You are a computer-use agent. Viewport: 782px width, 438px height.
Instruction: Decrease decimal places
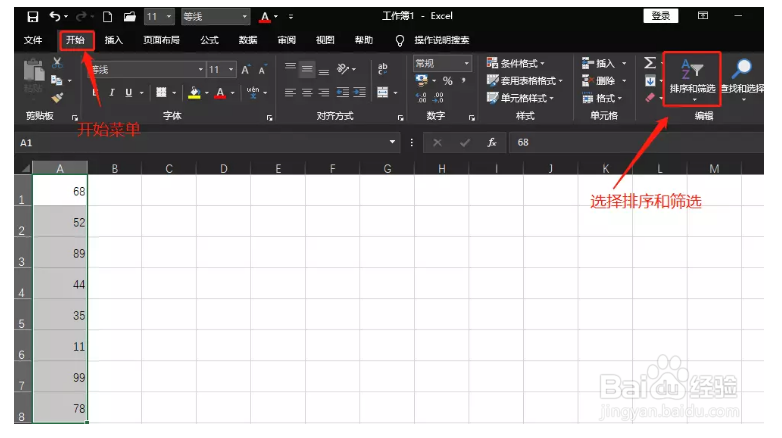(x=438, y=97)
